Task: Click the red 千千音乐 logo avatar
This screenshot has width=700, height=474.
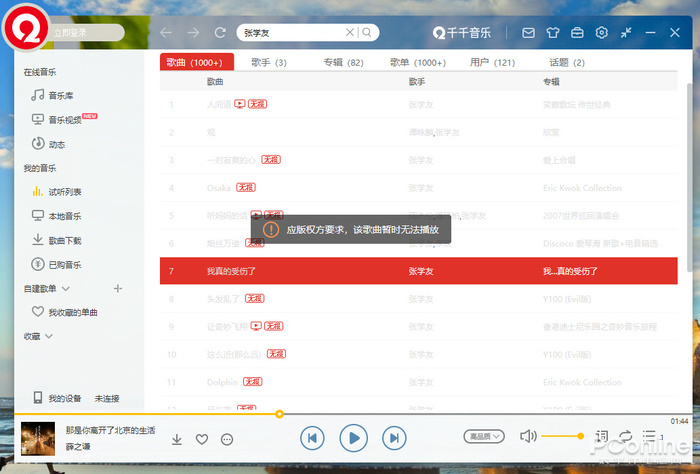Action: [x=26, y=27]
